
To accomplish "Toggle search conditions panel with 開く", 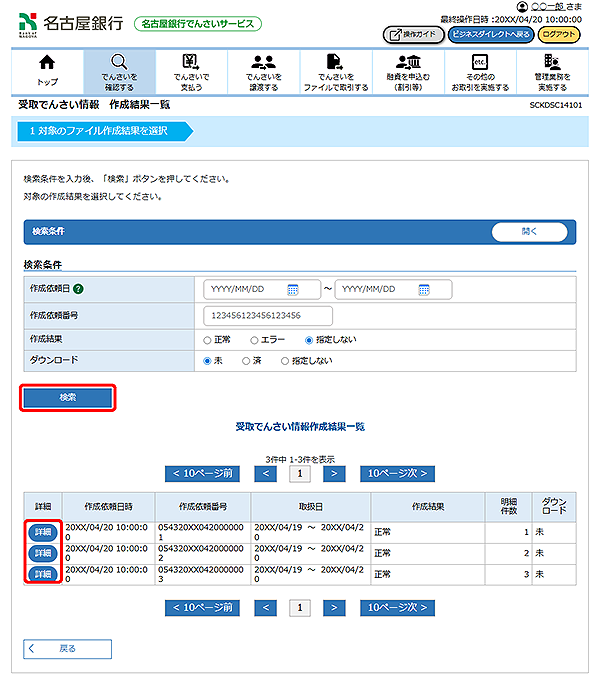I will tap(529, 232).
